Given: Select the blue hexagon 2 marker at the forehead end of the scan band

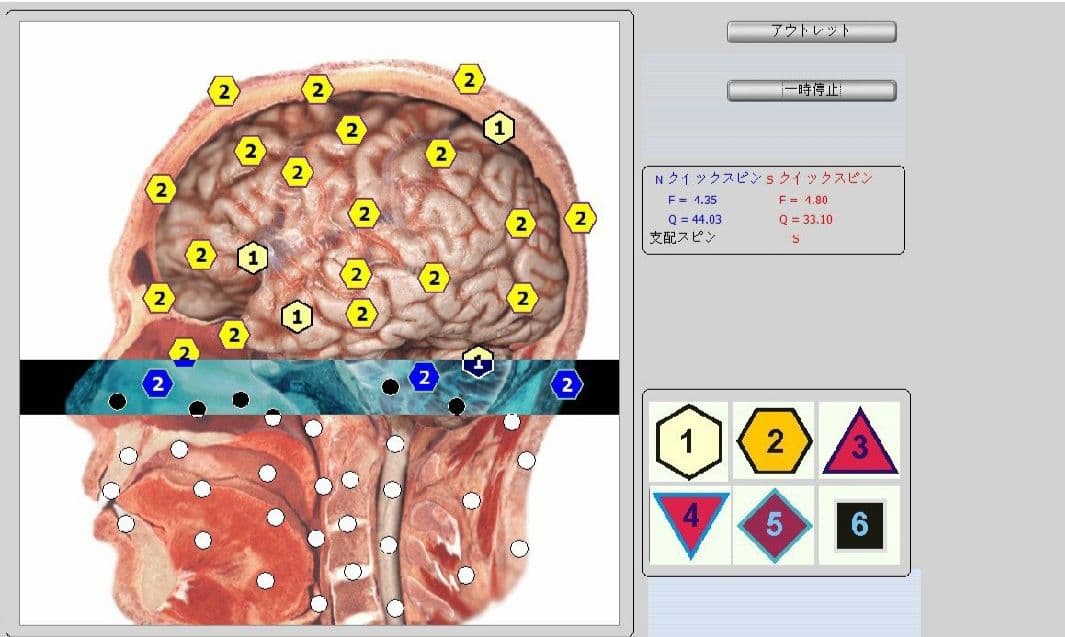Looking at the screenshot, I should pos(158,383).
